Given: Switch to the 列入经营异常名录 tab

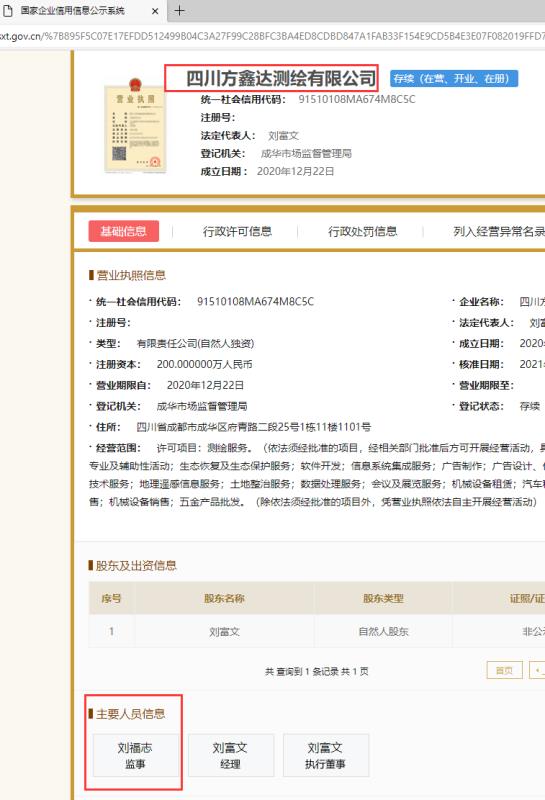Looking at the screenshot, I should click(499, 232).
